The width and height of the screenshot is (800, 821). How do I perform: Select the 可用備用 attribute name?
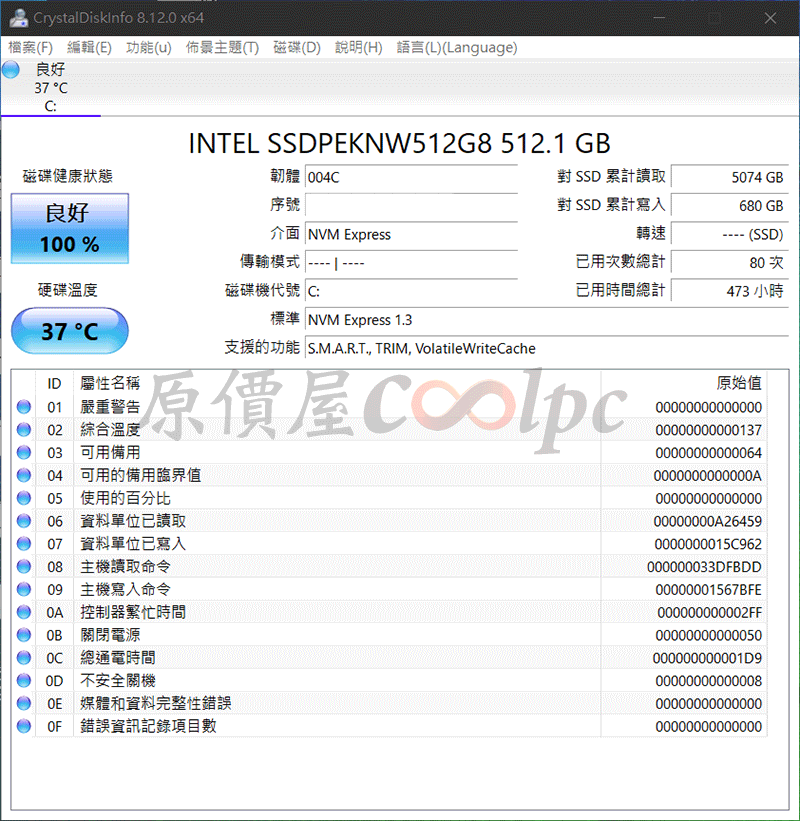(110, 452)
